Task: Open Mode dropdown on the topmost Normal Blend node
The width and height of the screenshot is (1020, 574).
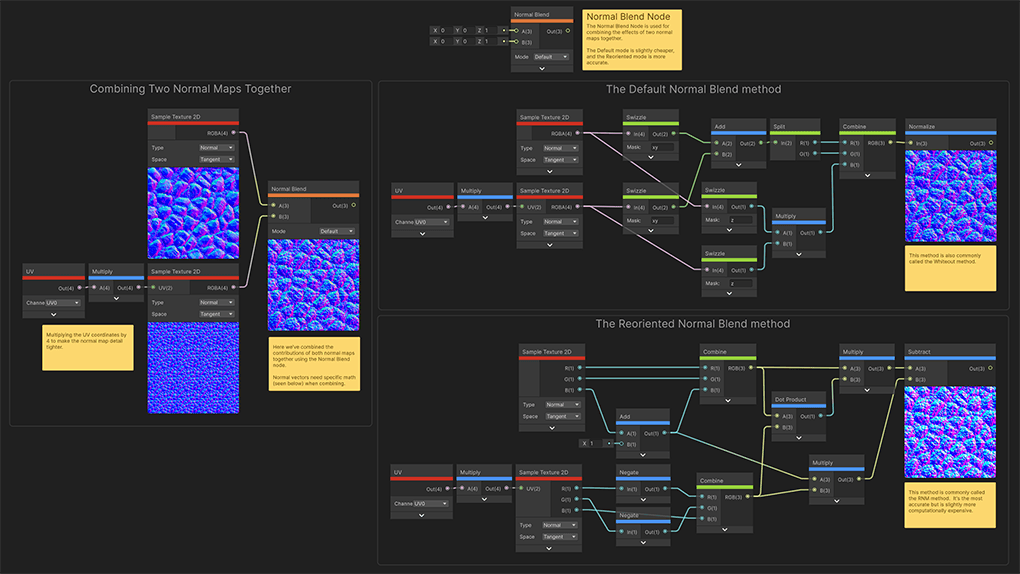Action: point(551,57)
